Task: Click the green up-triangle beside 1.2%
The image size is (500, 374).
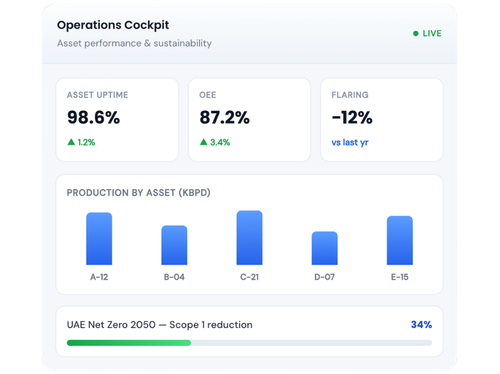Action: [x=71, y=142]
